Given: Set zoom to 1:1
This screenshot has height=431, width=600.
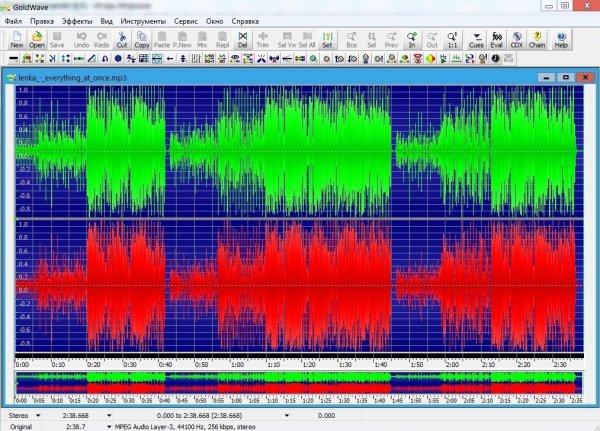Looking at the screenshot, I should tap(452, 39).
